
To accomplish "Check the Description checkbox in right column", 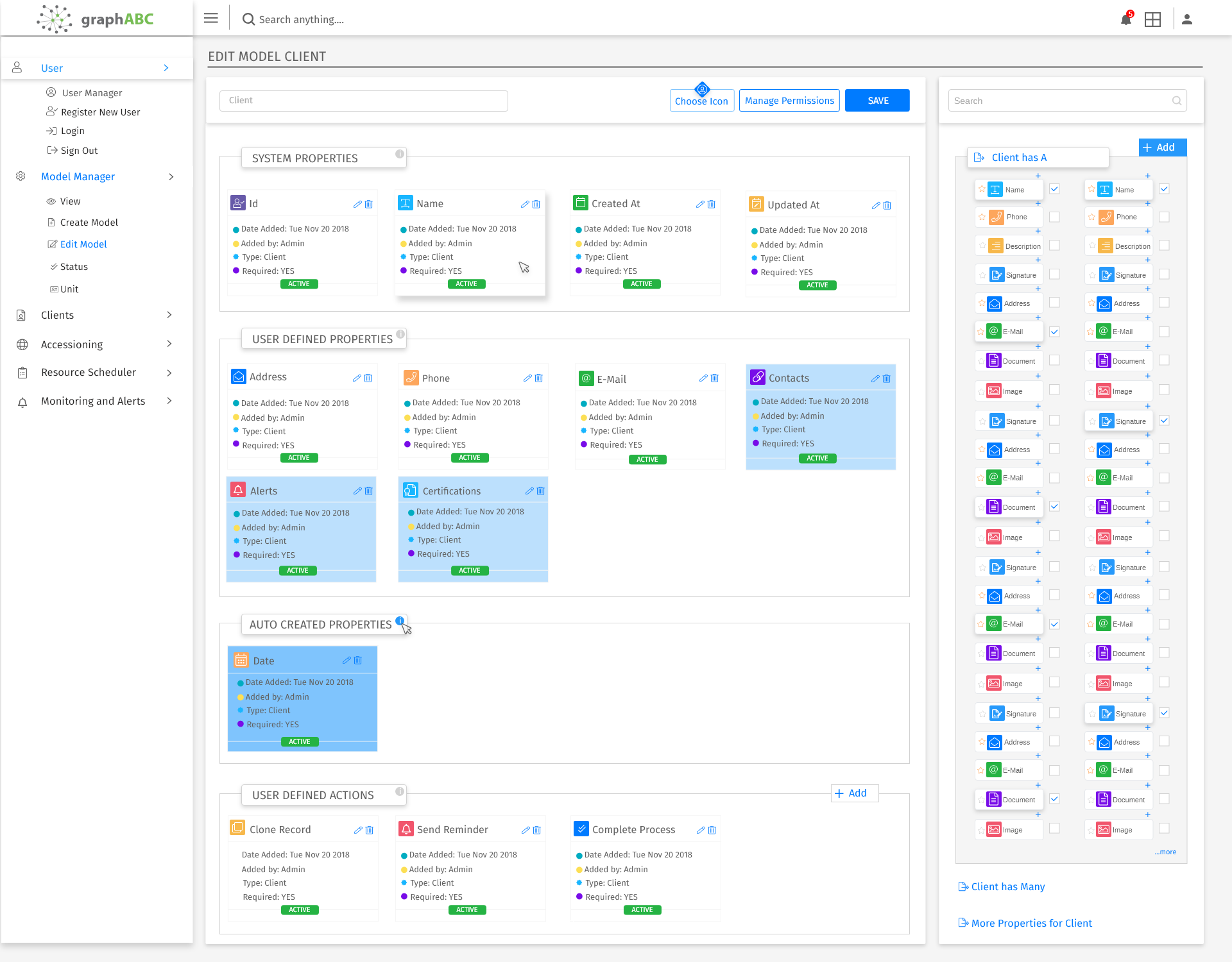I will [1164, 245].
